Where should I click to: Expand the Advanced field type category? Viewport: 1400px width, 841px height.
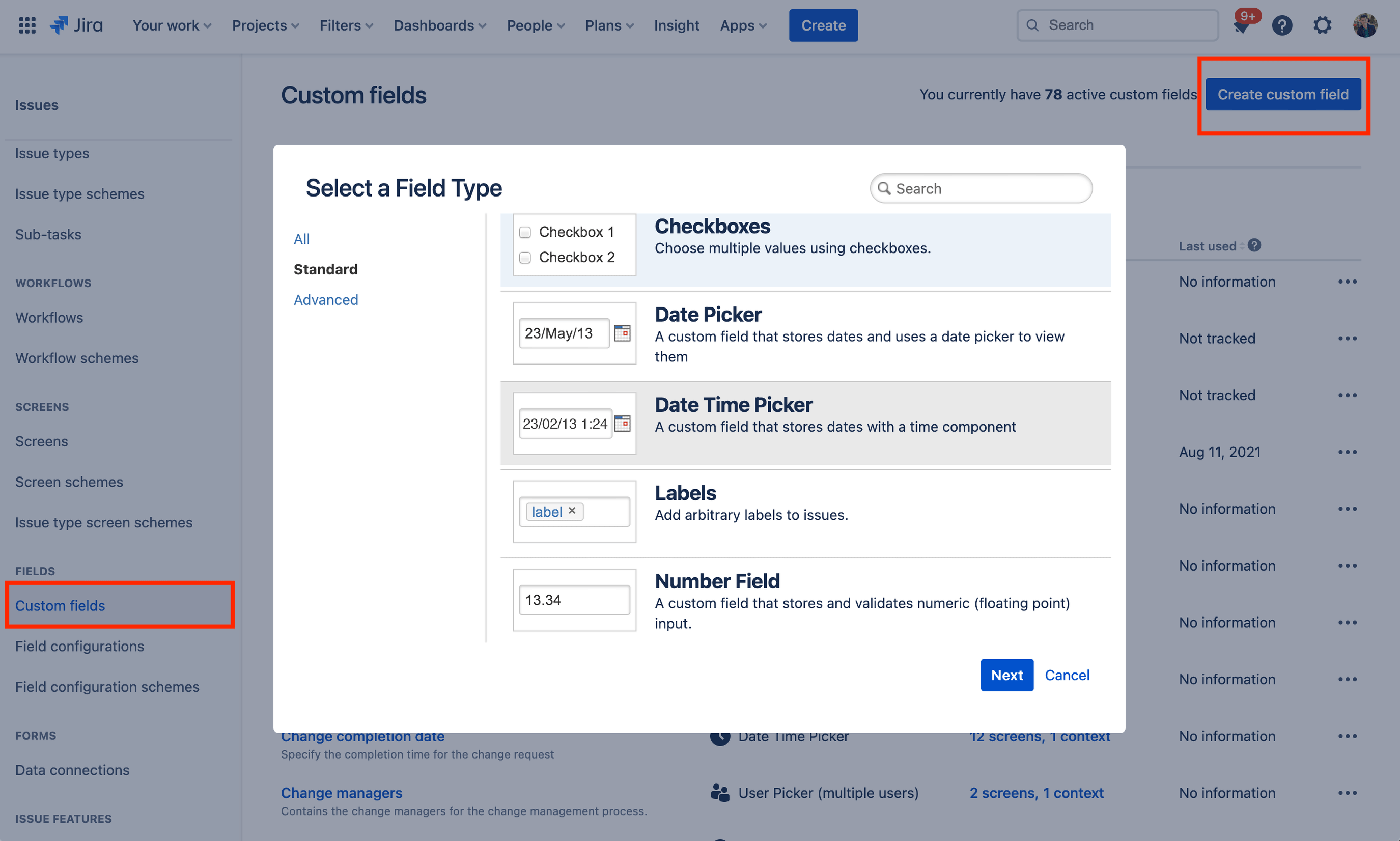pos(325,298)
